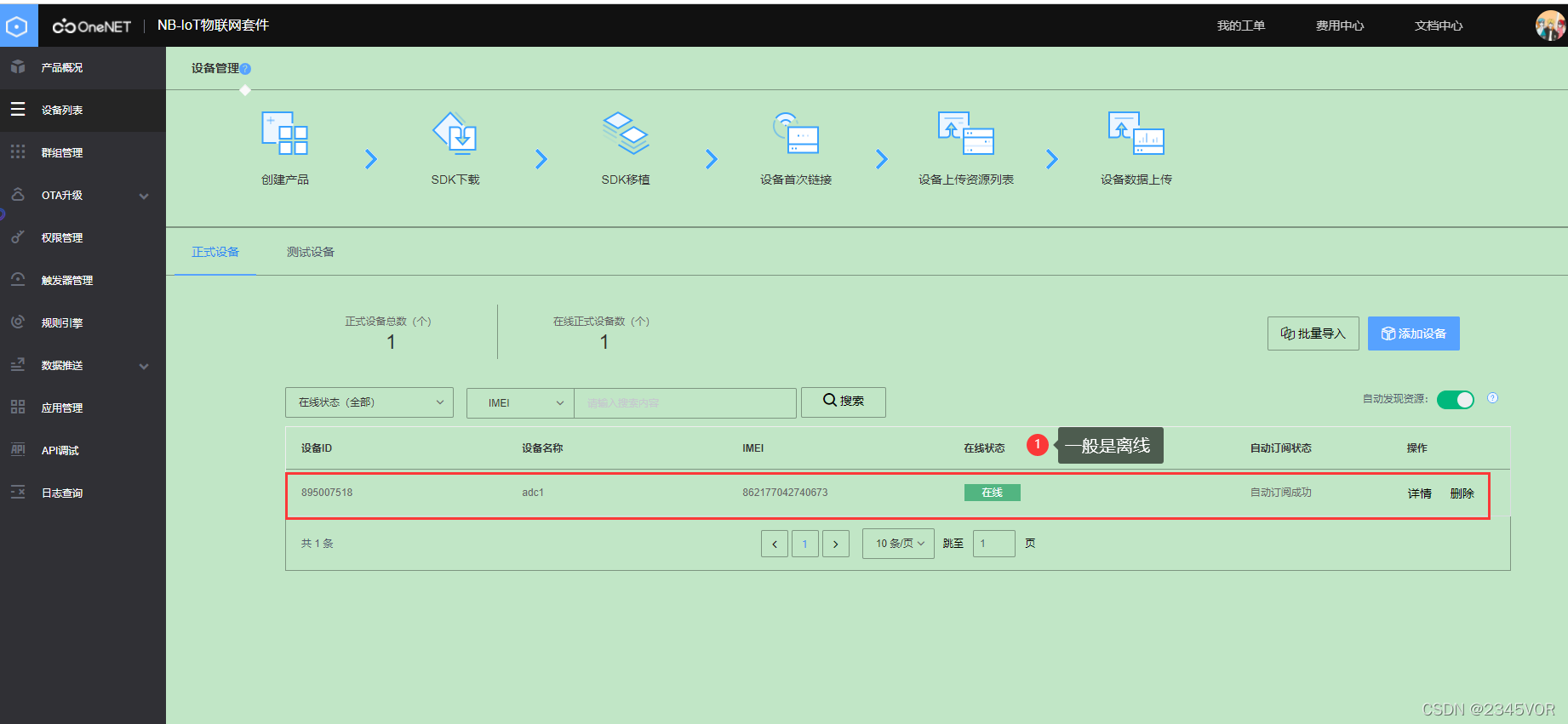Screen dimensions: 1568x724
Task: Click the 数据推送 icon in sidebar
Action: pyautogui.click(x=18, y=365)
